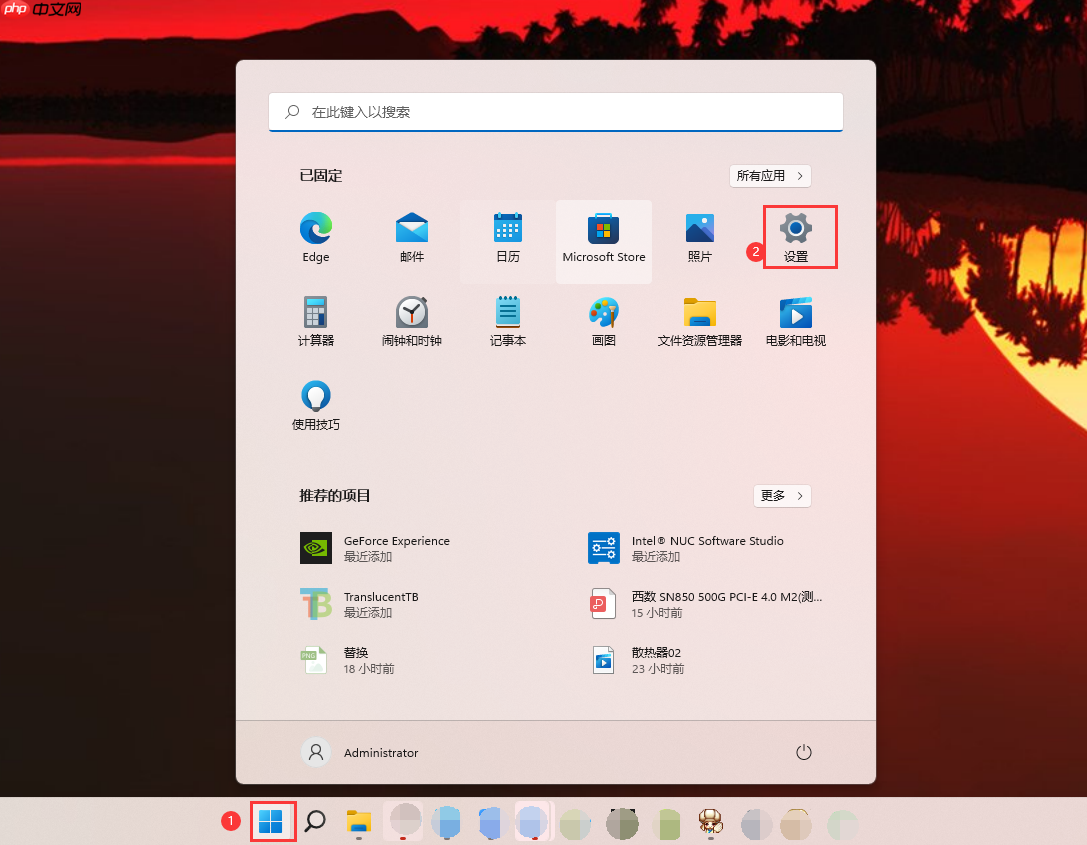The image size is (1087, 845).
Task: Open the Administrator account menu
Action: [x=359, y=751]
